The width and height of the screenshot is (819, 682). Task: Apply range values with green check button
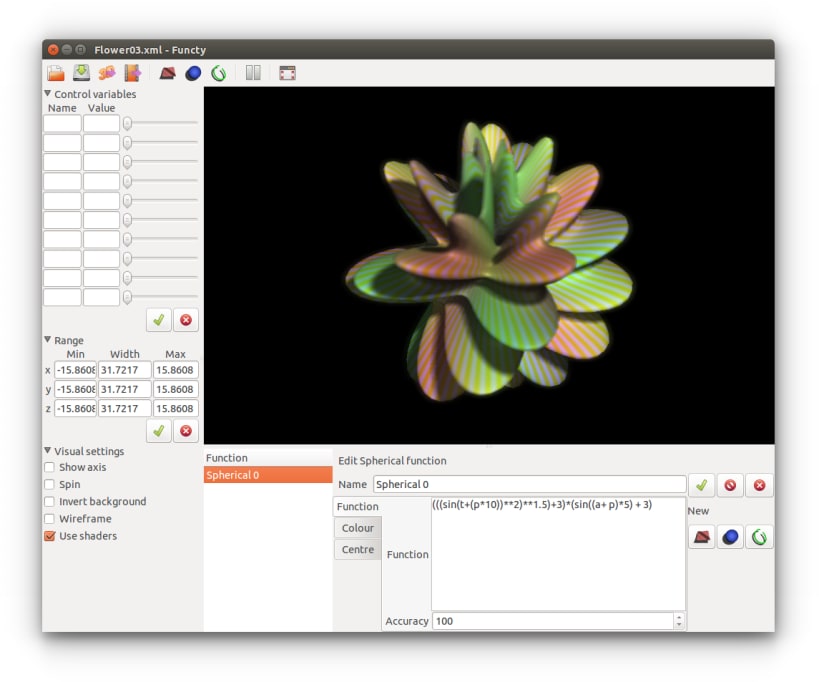[x=159, y=431]
